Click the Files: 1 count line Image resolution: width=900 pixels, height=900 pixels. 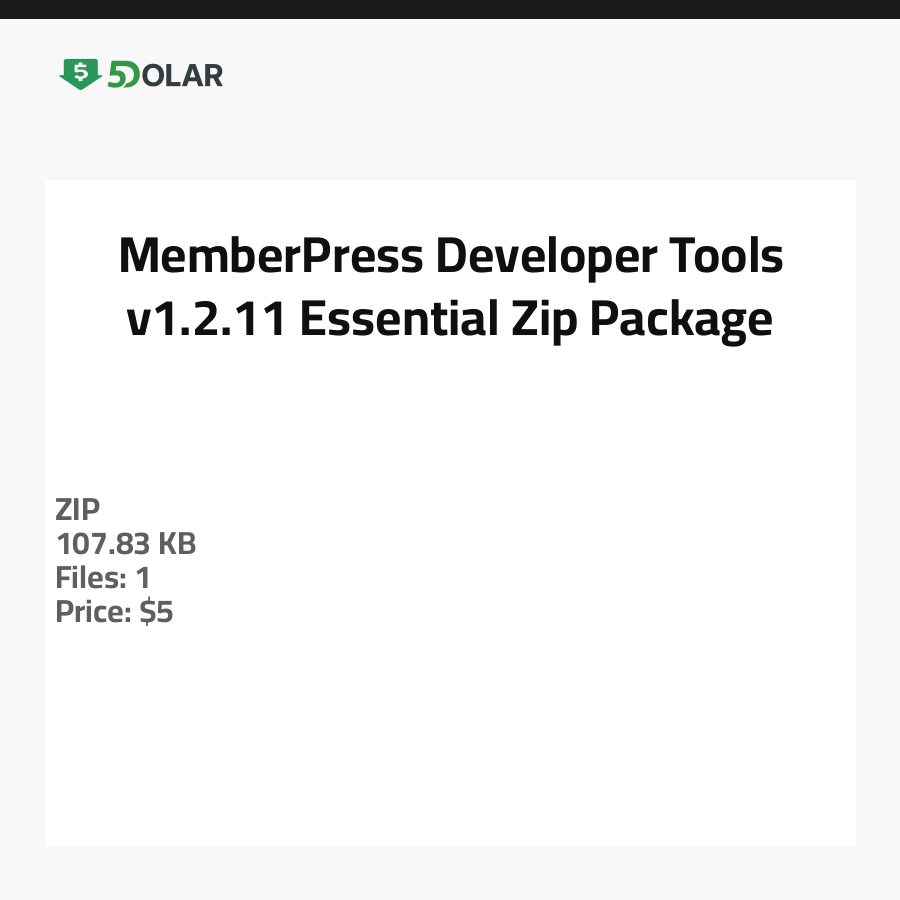coord(103,578)
